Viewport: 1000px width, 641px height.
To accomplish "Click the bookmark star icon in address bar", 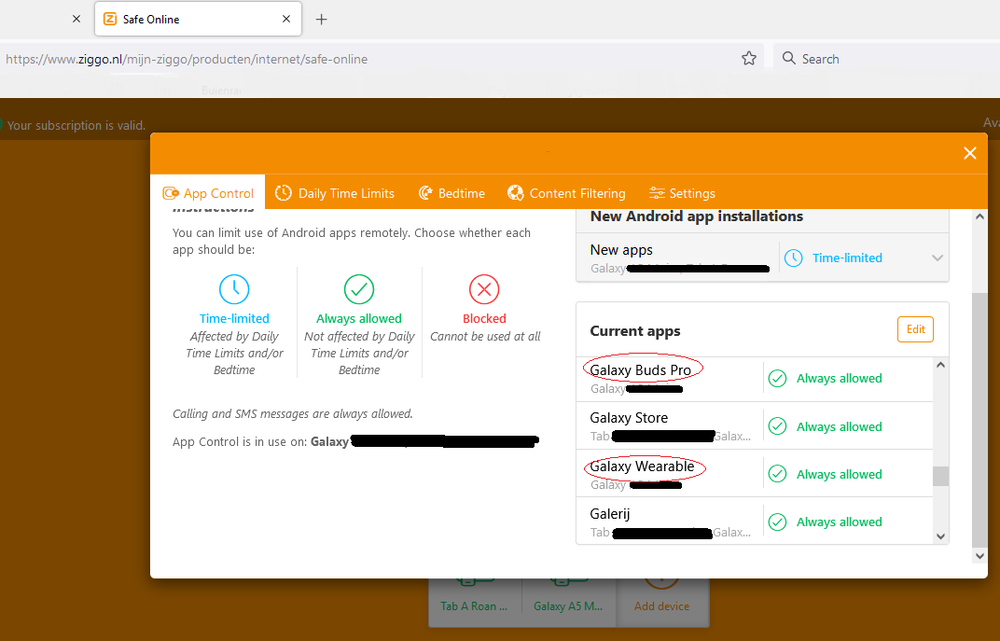I will 749,59.
